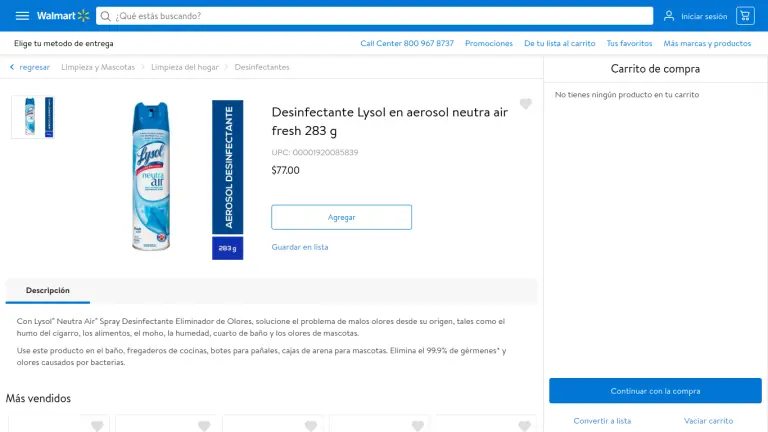Open the hamburger menu icon
This screenshot has height=432, width=768.
pos(22,16)
